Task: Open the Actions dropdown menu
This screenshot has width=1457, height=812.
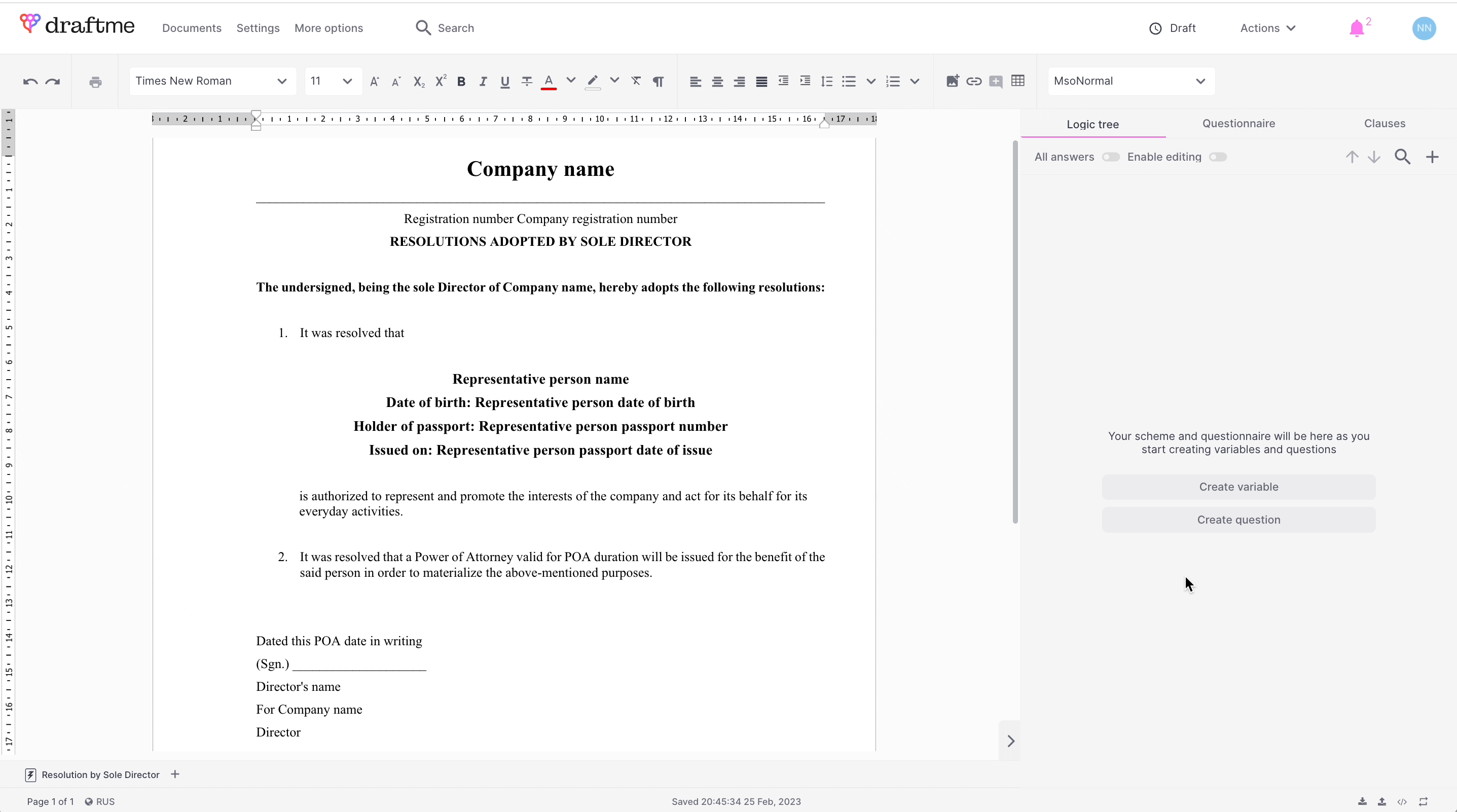Action: (1267, 28)
